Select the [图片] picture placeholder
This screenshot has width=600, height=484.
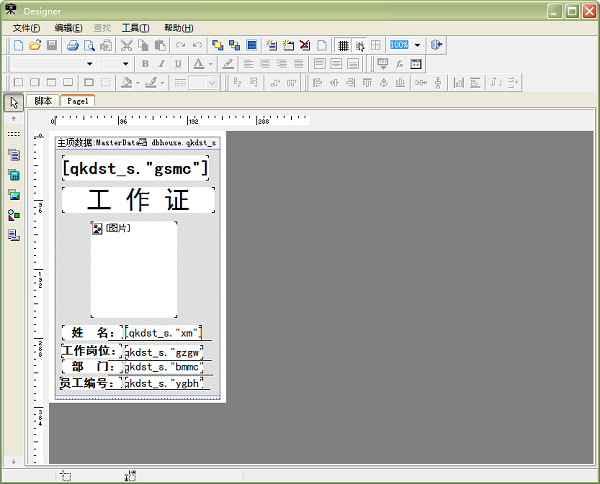(134, 269)
